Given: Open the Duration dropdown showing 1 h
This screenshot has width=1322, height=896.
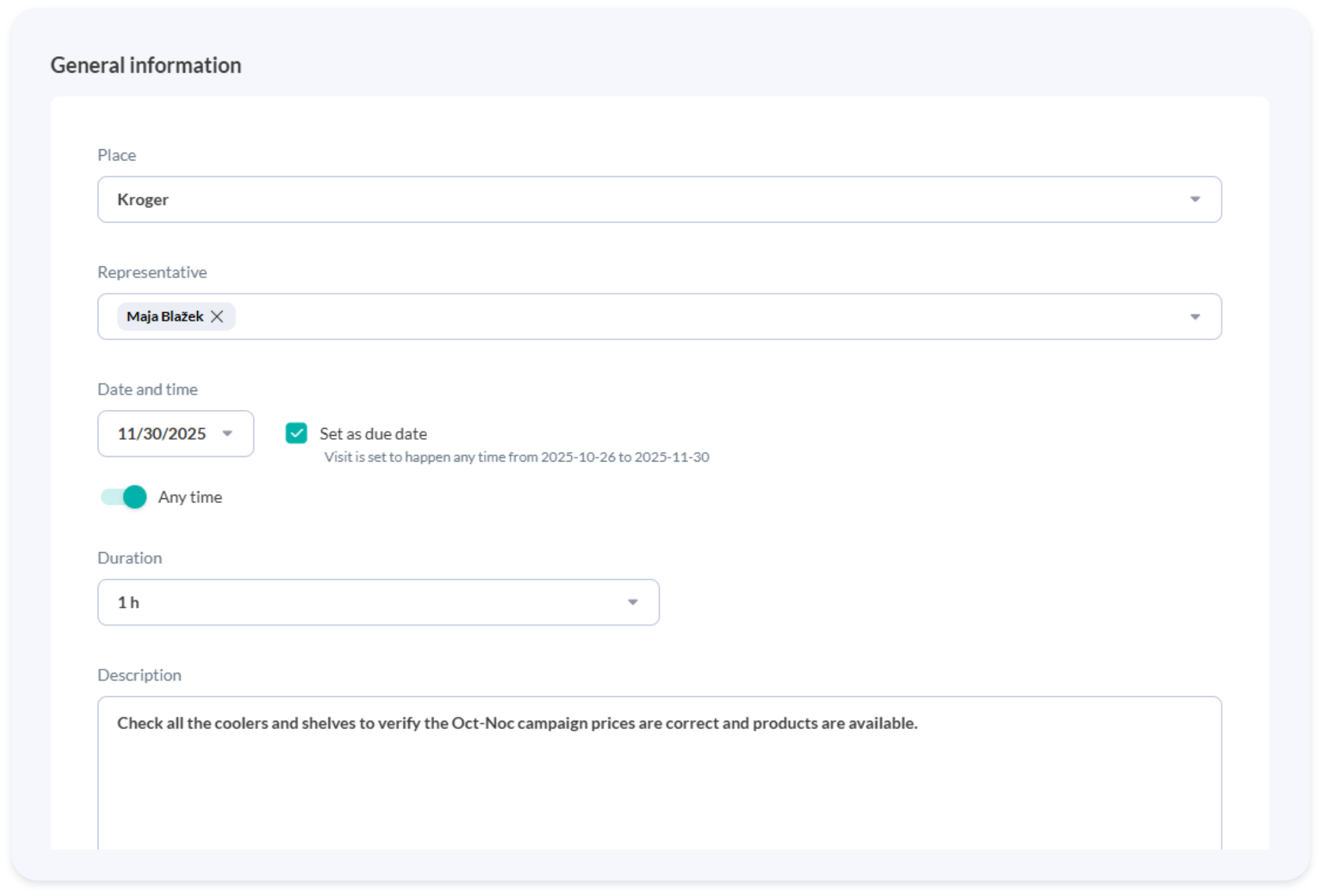Looking at the screenshot, I should pyautogui.click(x=362, y=603).
